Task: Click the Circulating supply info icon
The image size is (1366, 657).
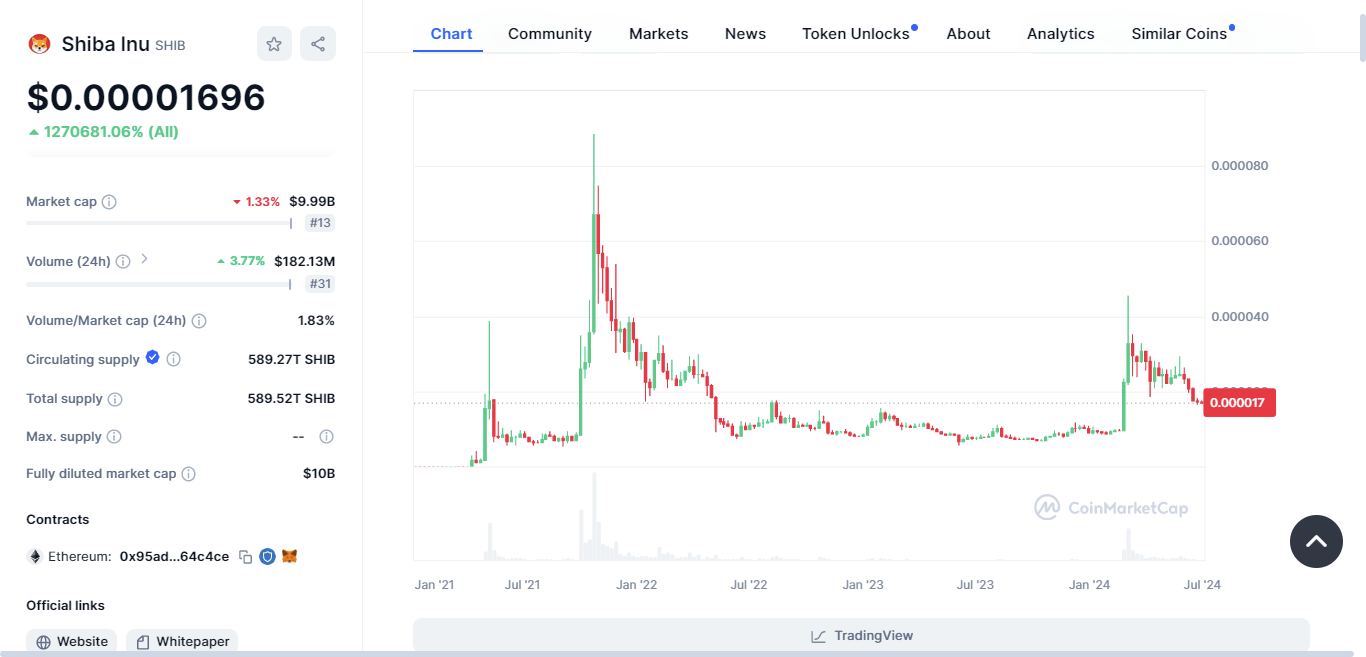Action: [x=173, y=359]
